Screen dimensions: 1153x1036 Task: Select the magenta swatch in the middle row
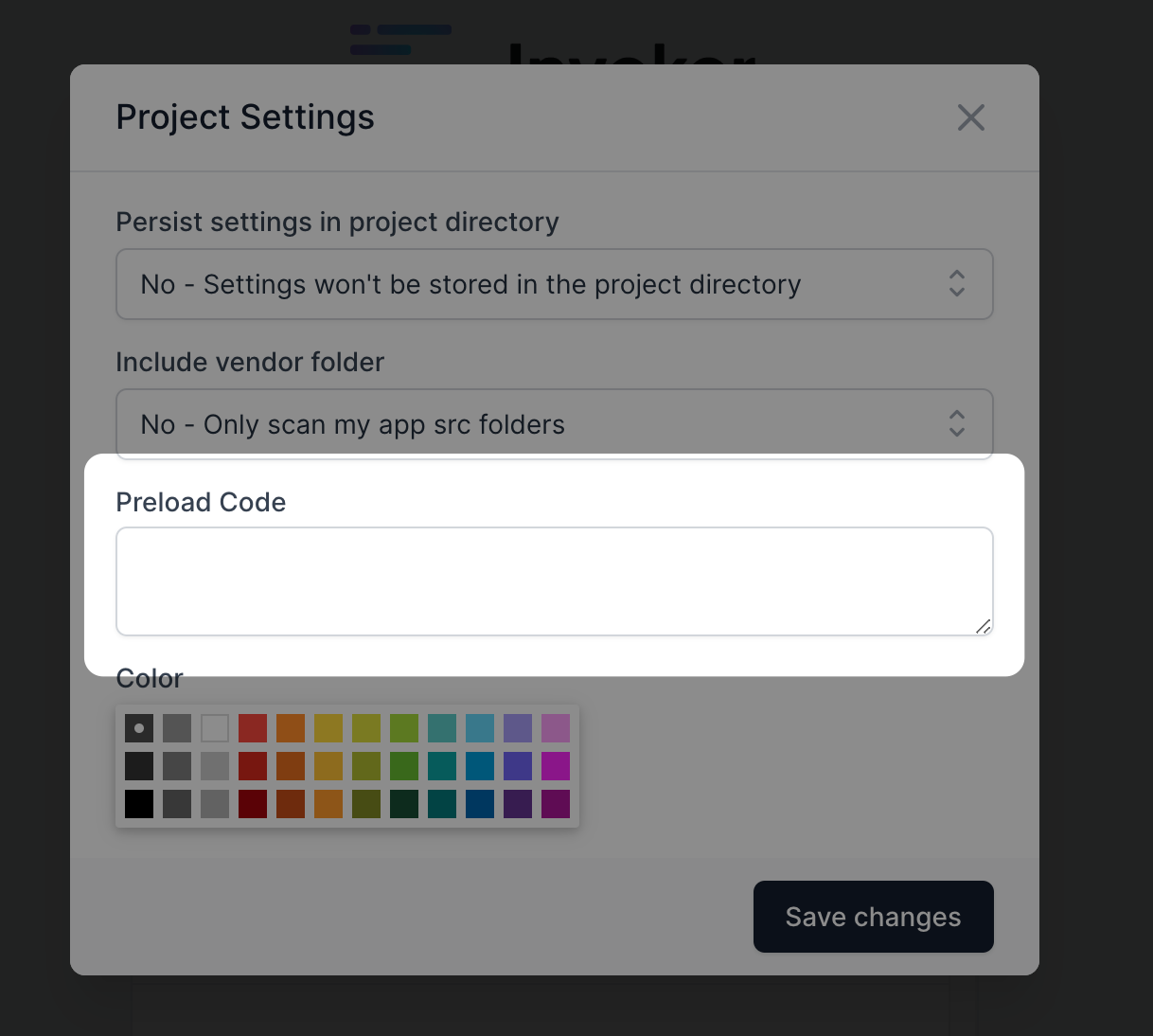(556, 765)
